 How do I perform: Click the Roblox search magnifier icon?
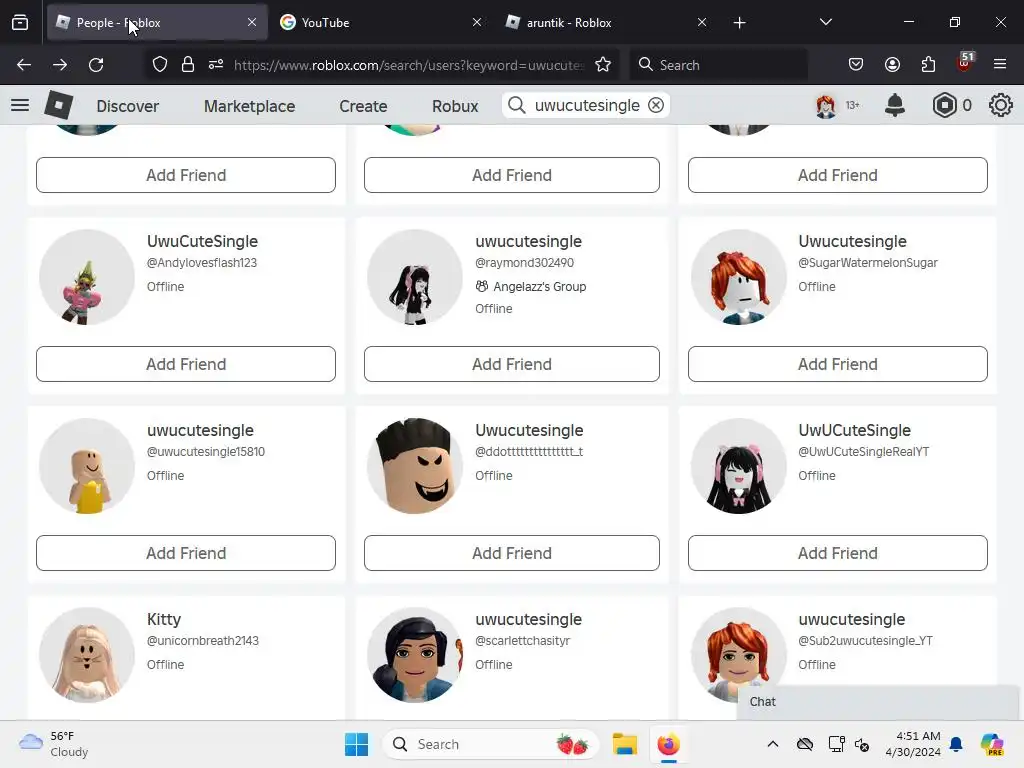tap(517, 105)
